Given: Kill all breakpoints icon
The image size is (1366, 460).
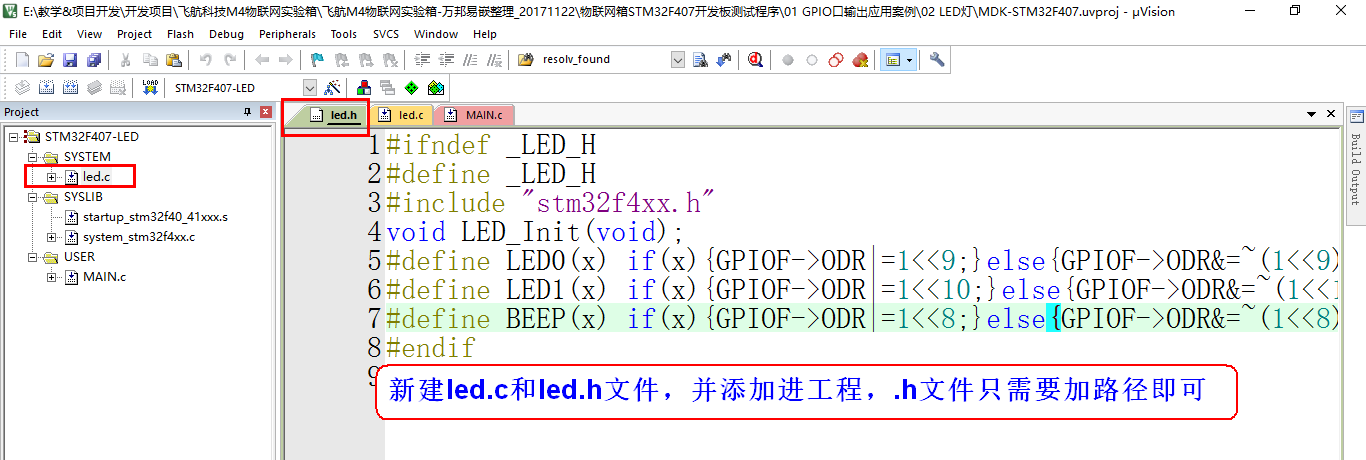Looking at the screenshot, I should pos(859,60).
